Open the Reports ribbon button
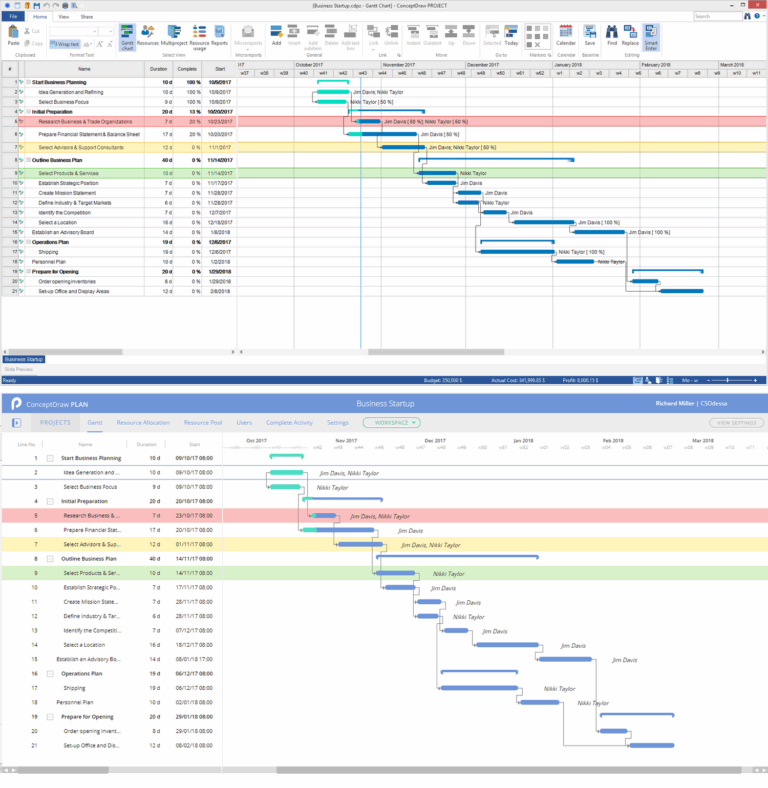The image size is (768, 788). [219, 36]
